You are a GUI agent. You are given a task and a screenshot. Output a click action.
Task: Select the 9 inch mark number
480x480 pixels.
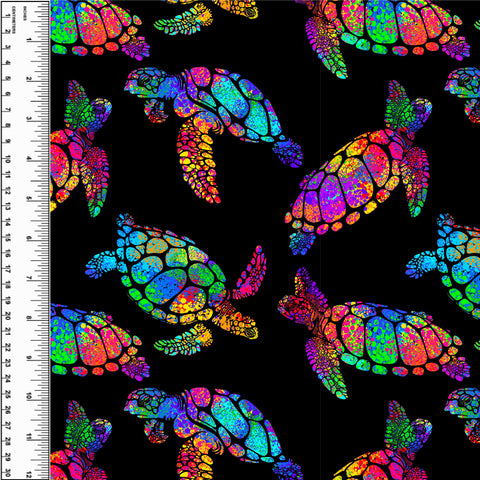(x=29, y=357)
